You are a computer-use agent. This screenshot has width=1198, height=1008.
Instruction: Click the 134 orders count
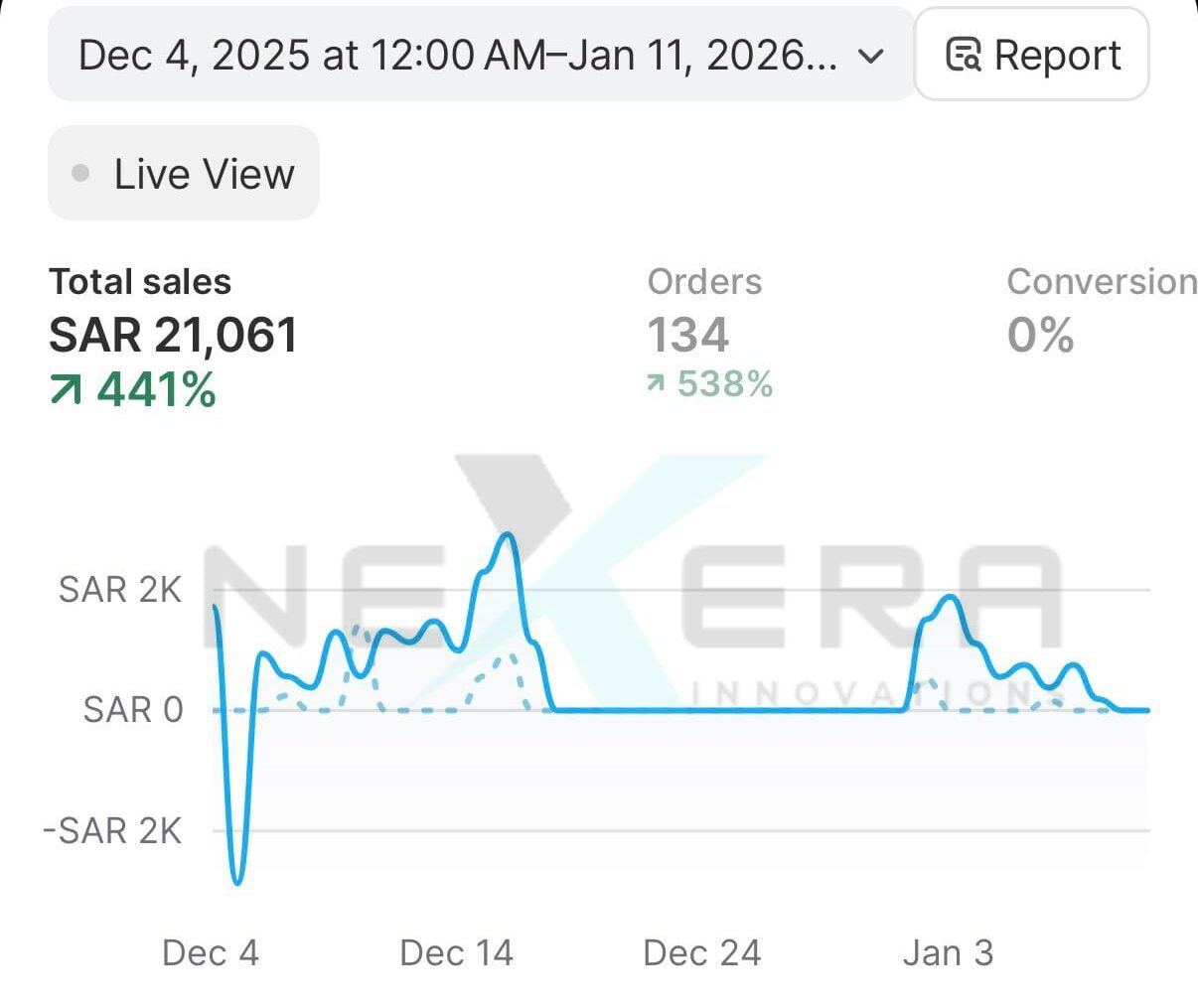pos(687,335)
